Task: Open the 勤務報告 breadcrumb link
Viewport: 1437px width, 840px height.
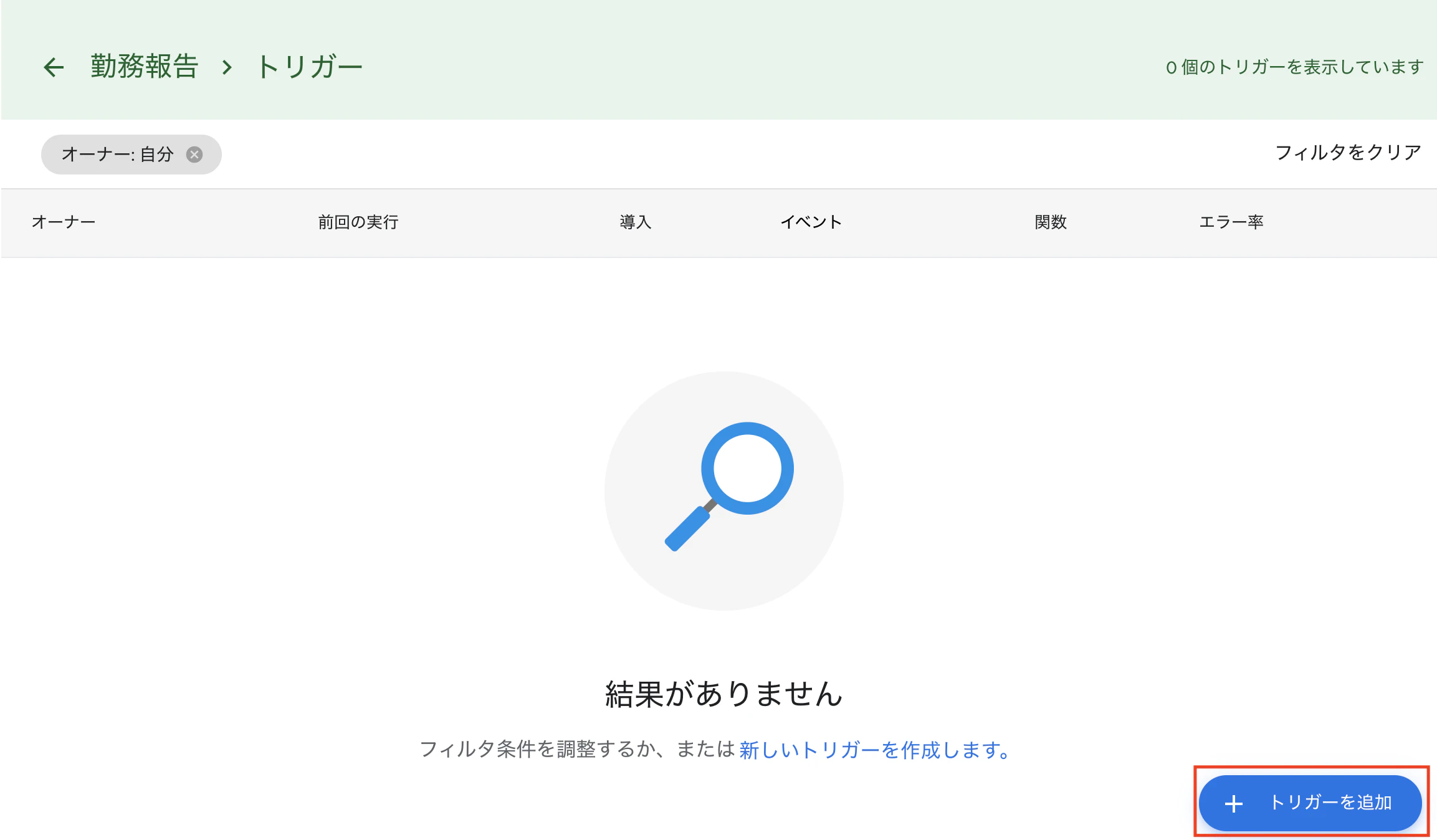Action: click(145, 66)
